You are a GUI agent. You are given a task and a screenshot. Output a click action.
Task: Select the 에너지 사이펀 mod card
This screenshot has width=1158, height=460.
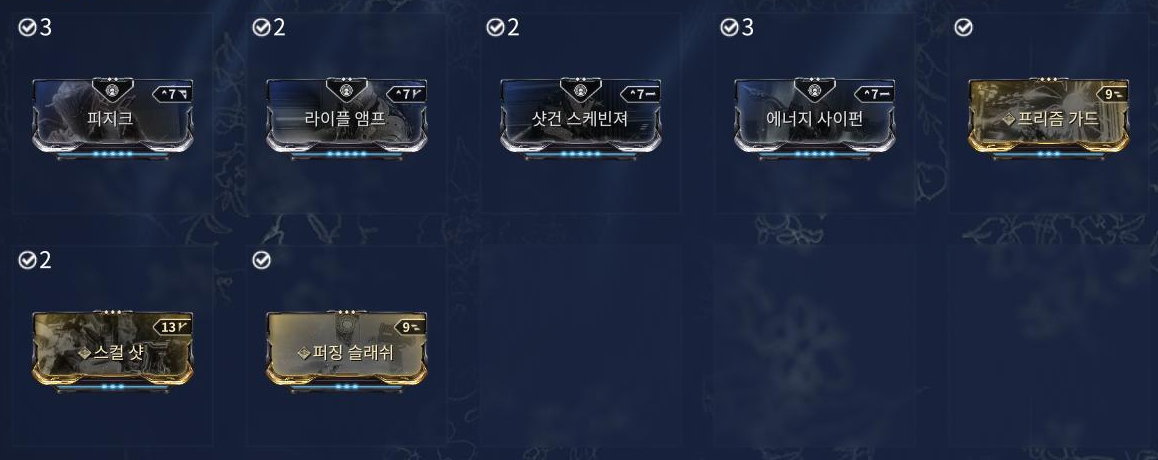pyautogui.click(x=815, y=117)
